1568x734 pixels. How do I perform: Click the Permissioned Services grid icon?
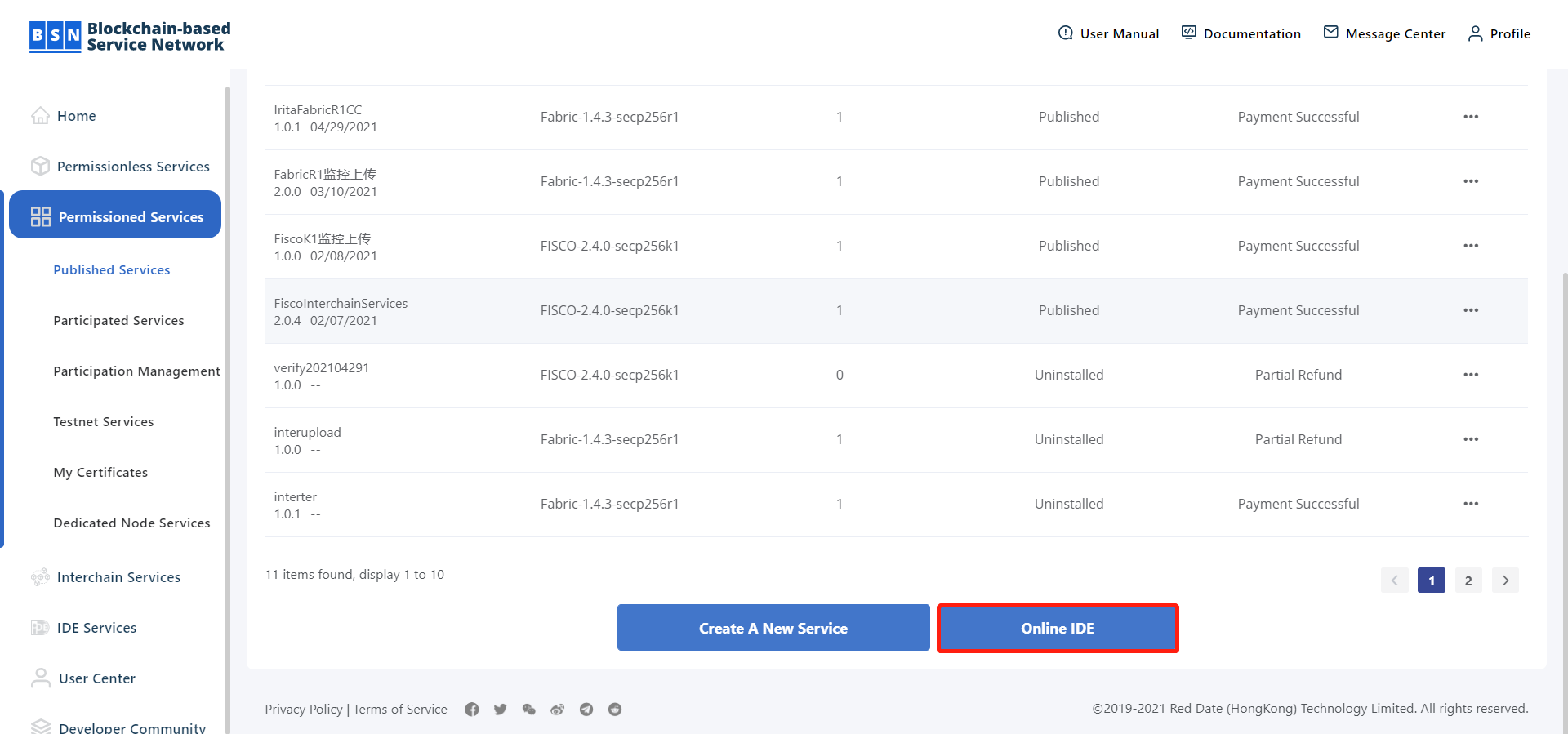(41, 216)
